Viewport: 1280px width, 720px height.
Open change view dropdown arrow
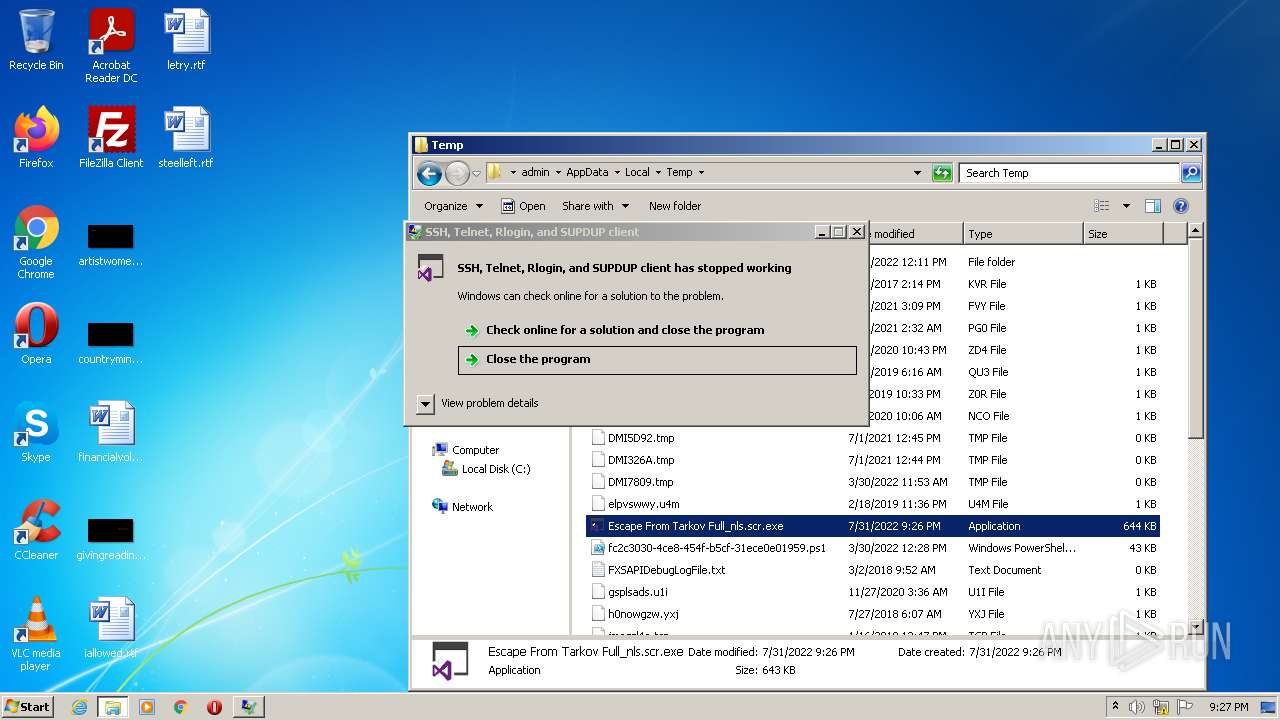point(1126,206)
